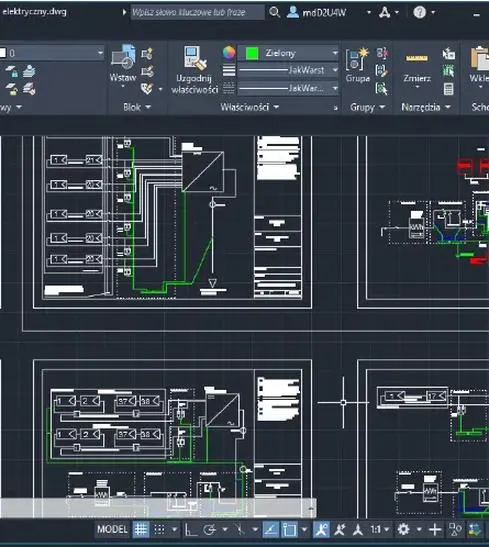Switch to the MODEL space button

(x=112, y=529)
